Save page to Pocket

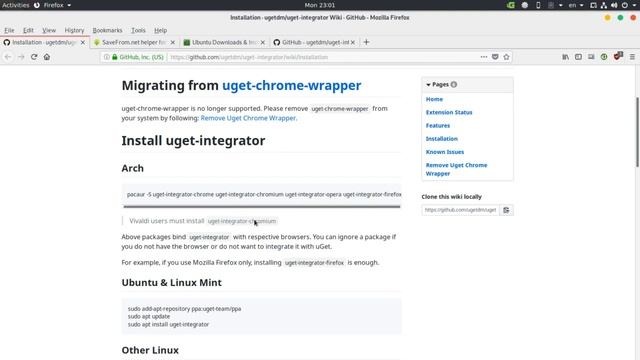[x=495, y=57]
